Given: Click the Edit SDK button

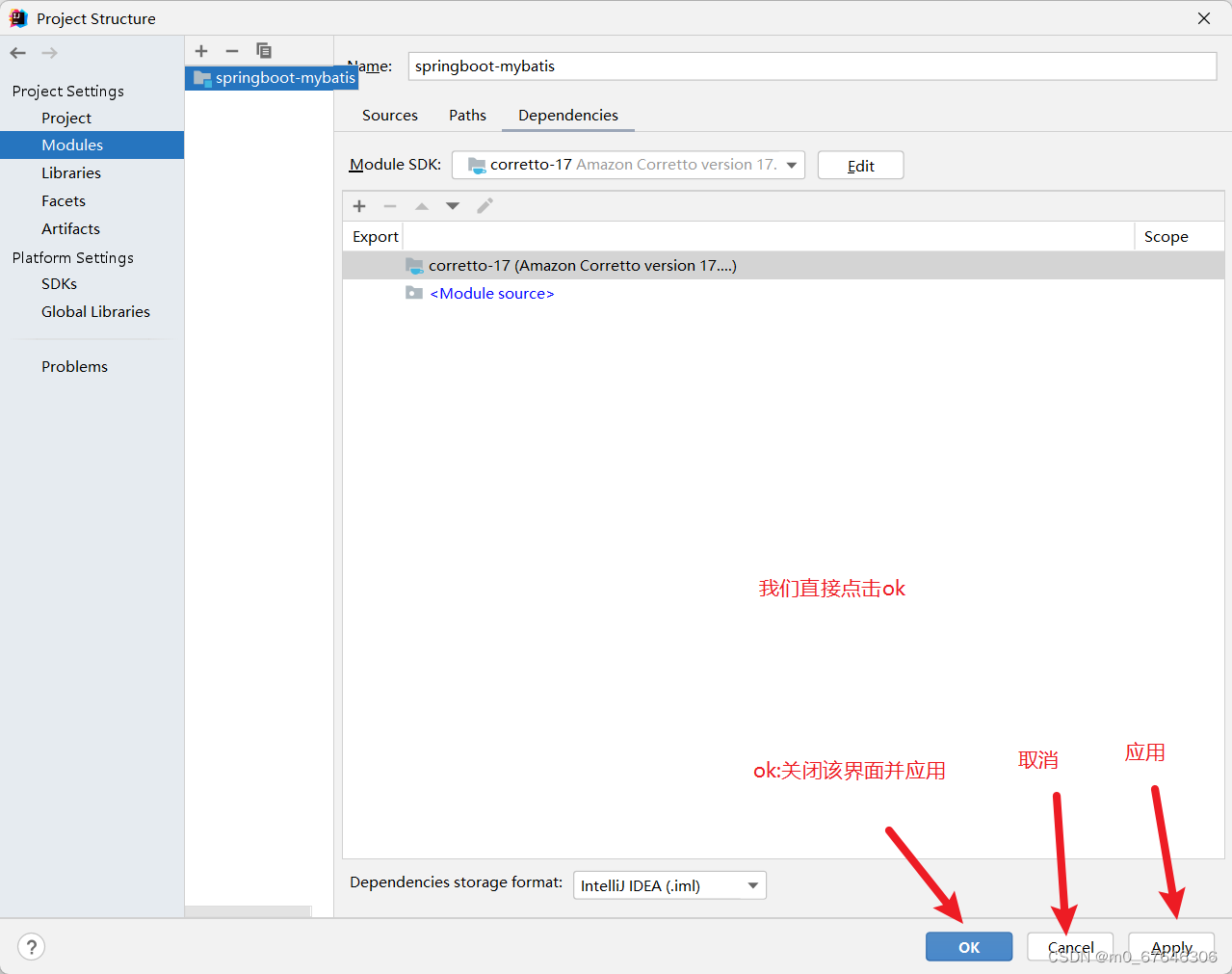Looking at the screenshot, I should click(x=860, y=166).
